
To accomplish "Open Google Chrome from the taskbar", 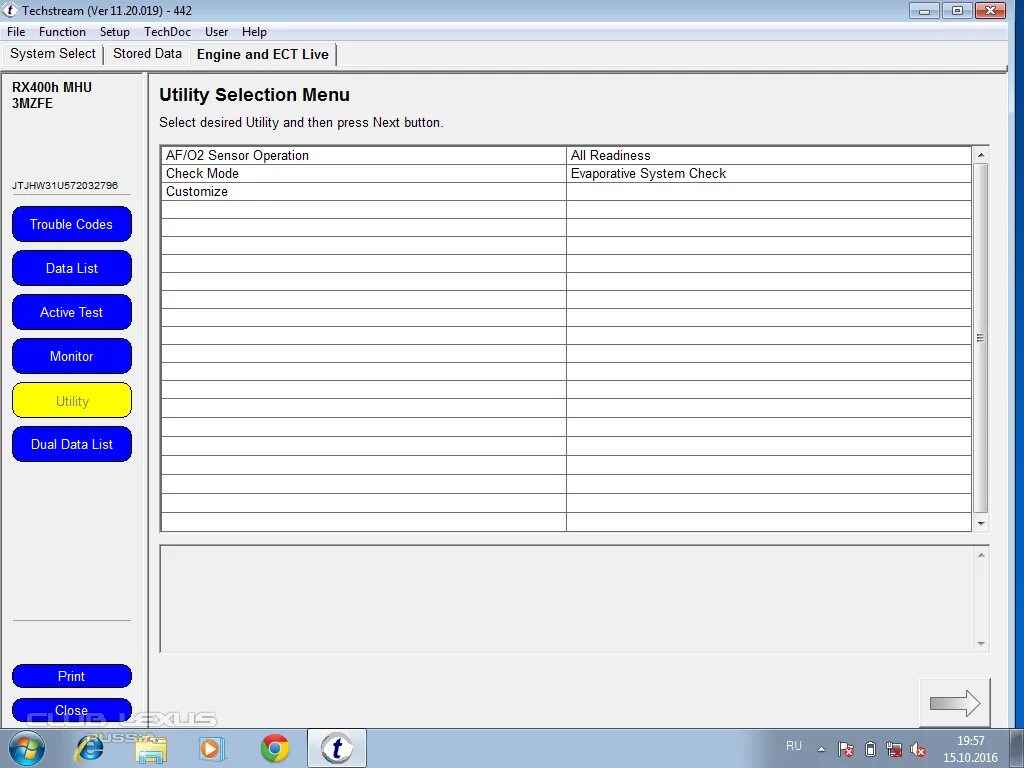I will point(275,748).
